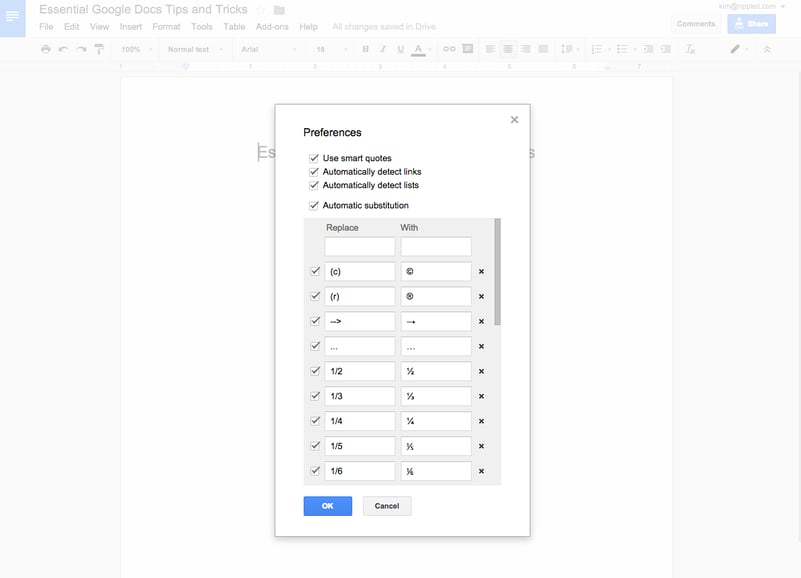Screen dimensions: 801x578
Task: Close the Preferences dialog with X
Action: (x=514, y=120)
